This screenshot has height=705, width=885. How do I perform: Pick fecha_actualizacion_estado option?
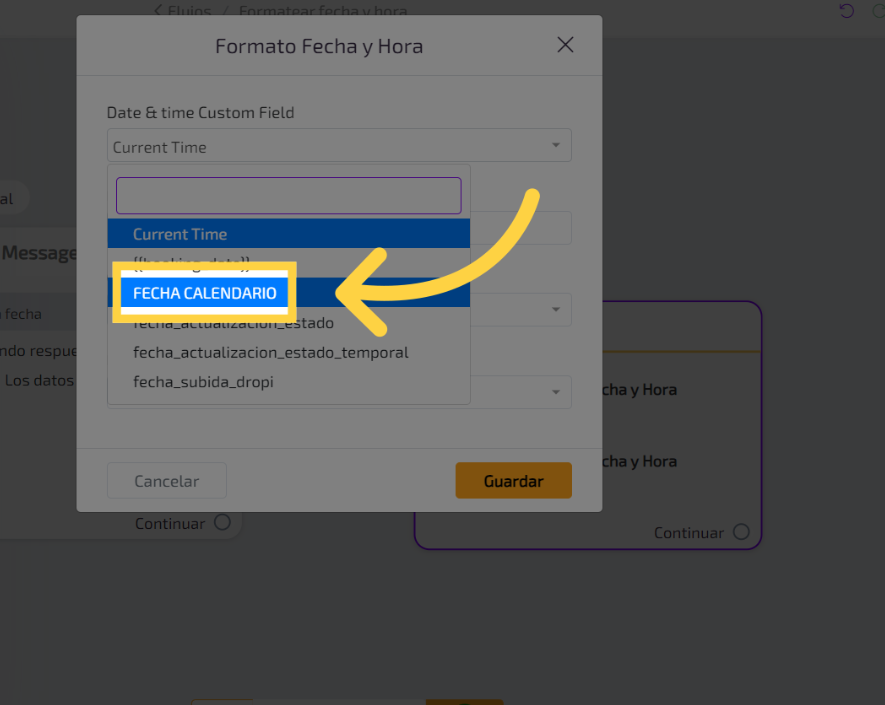234,324
